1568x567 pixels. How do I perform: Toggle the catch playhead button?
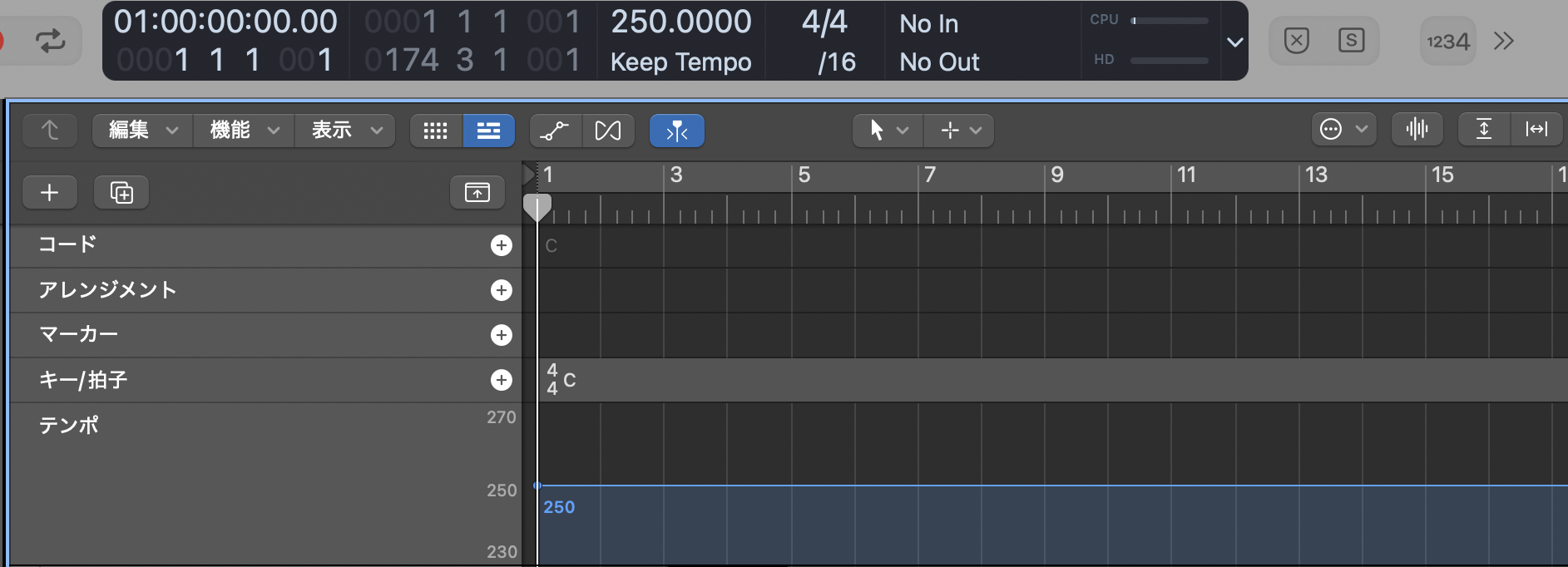[x=676, y=131]
